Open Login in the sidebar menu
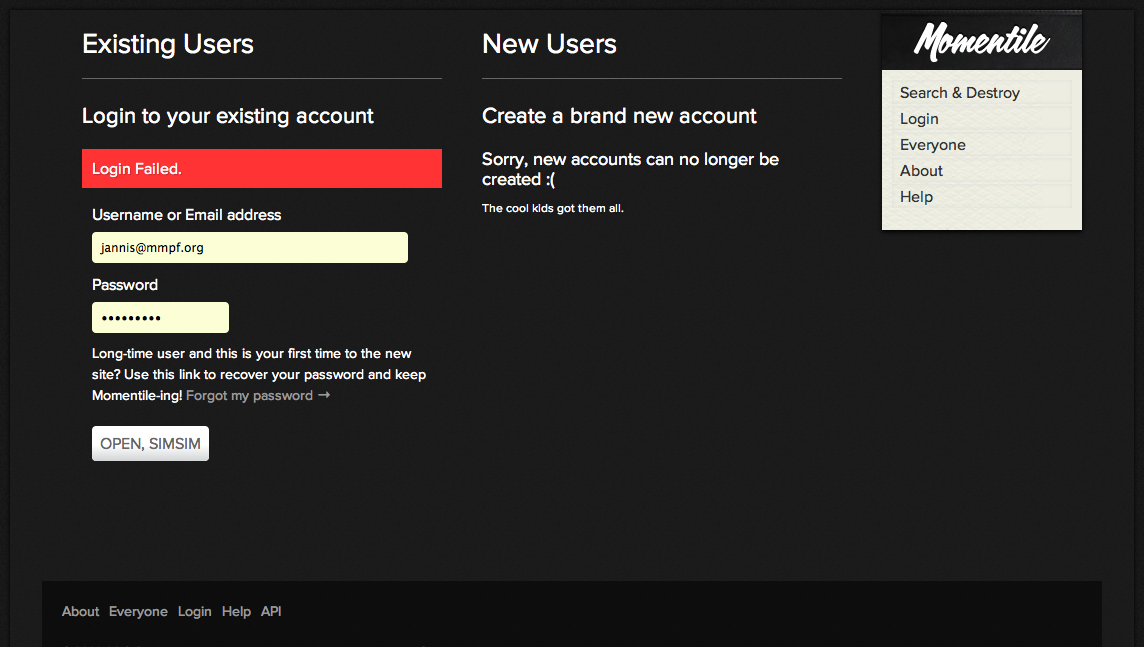The height and width of the screenshot is (647, 1144). click(919, 119)
